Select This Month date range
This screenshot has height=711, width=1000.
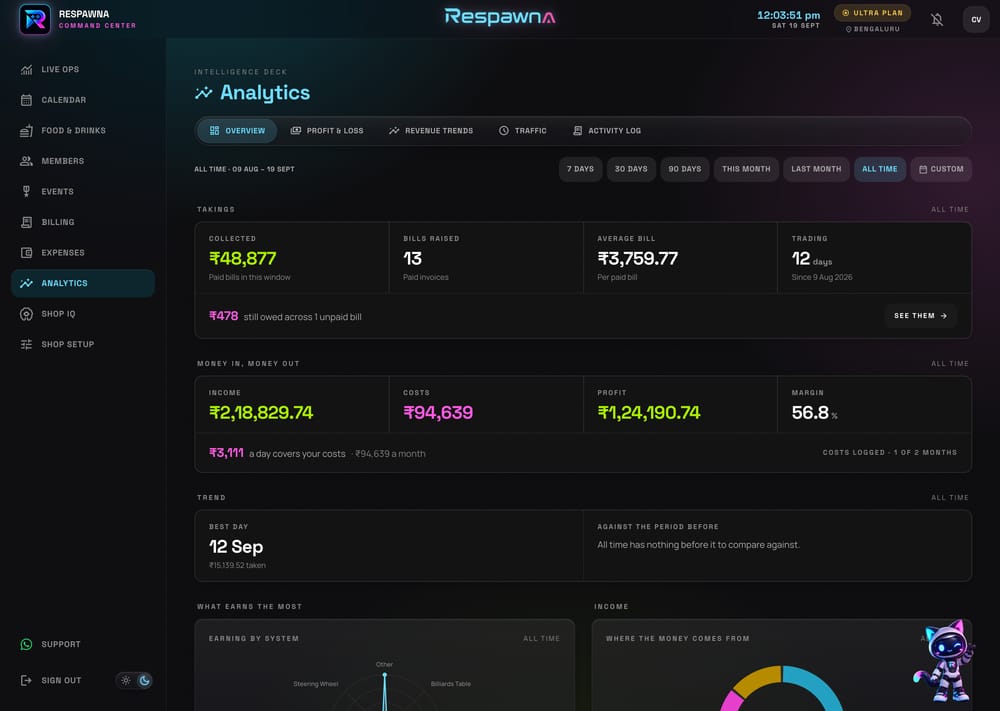tap(746, 170)
